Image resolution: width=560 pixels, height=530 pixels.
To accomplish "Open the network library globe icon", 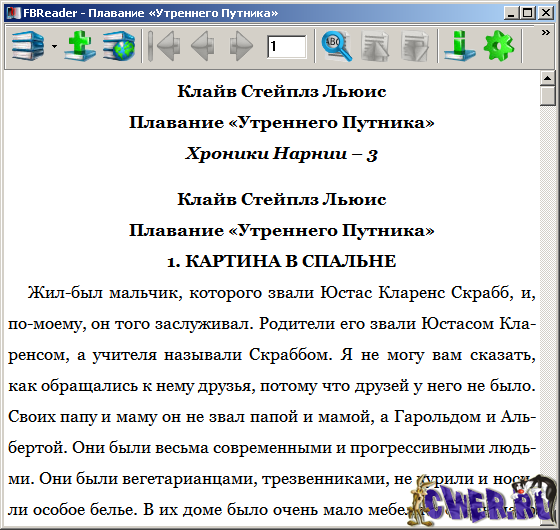I will pyautogui.click(x=119, y=46).
